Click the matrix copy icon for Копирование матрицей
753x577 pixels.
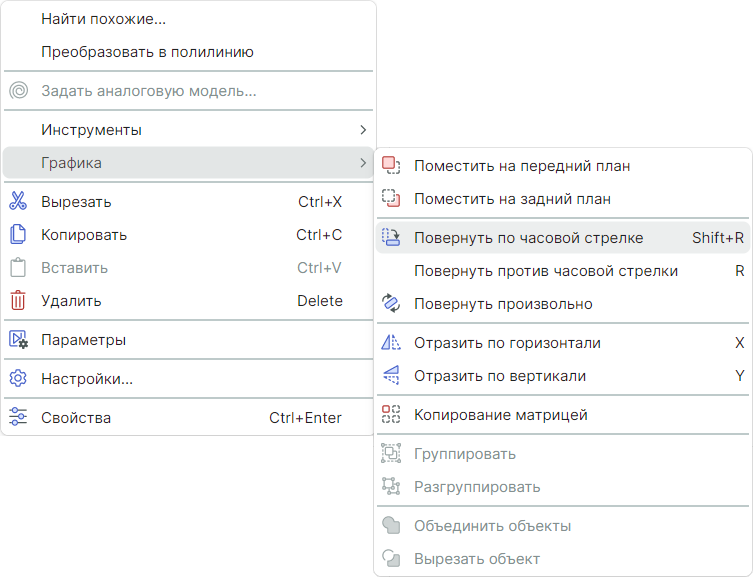391,415
